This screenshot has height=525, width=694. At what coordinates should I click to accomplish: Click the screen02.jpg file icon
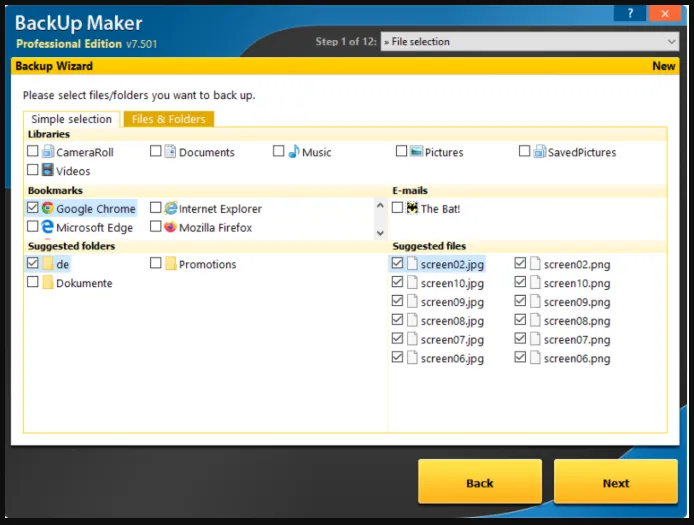pyautogui.click(x=413, y=263)
